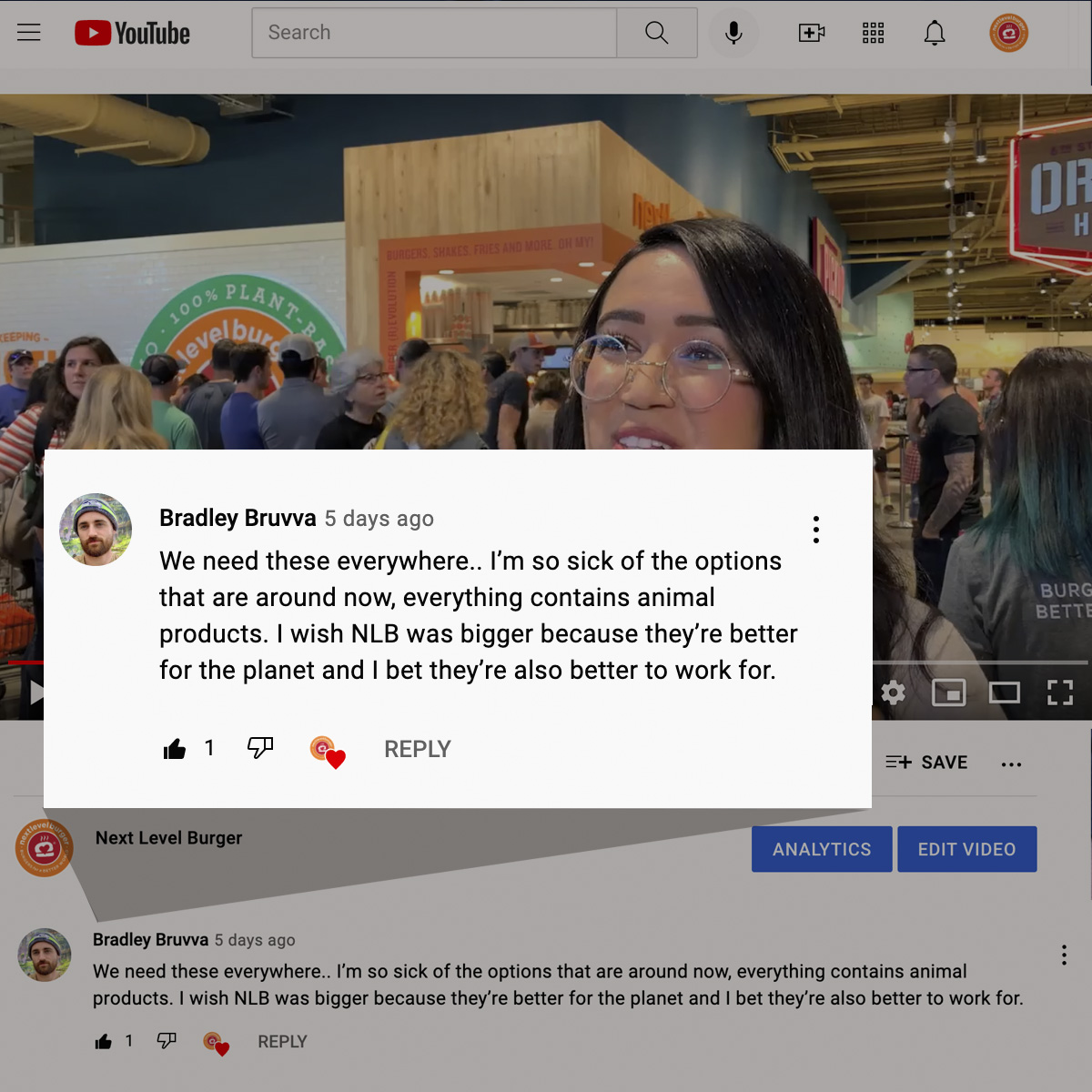Go to YouTube home via logo
This screenshot has height=1092, width=1092.
(133, 33)
